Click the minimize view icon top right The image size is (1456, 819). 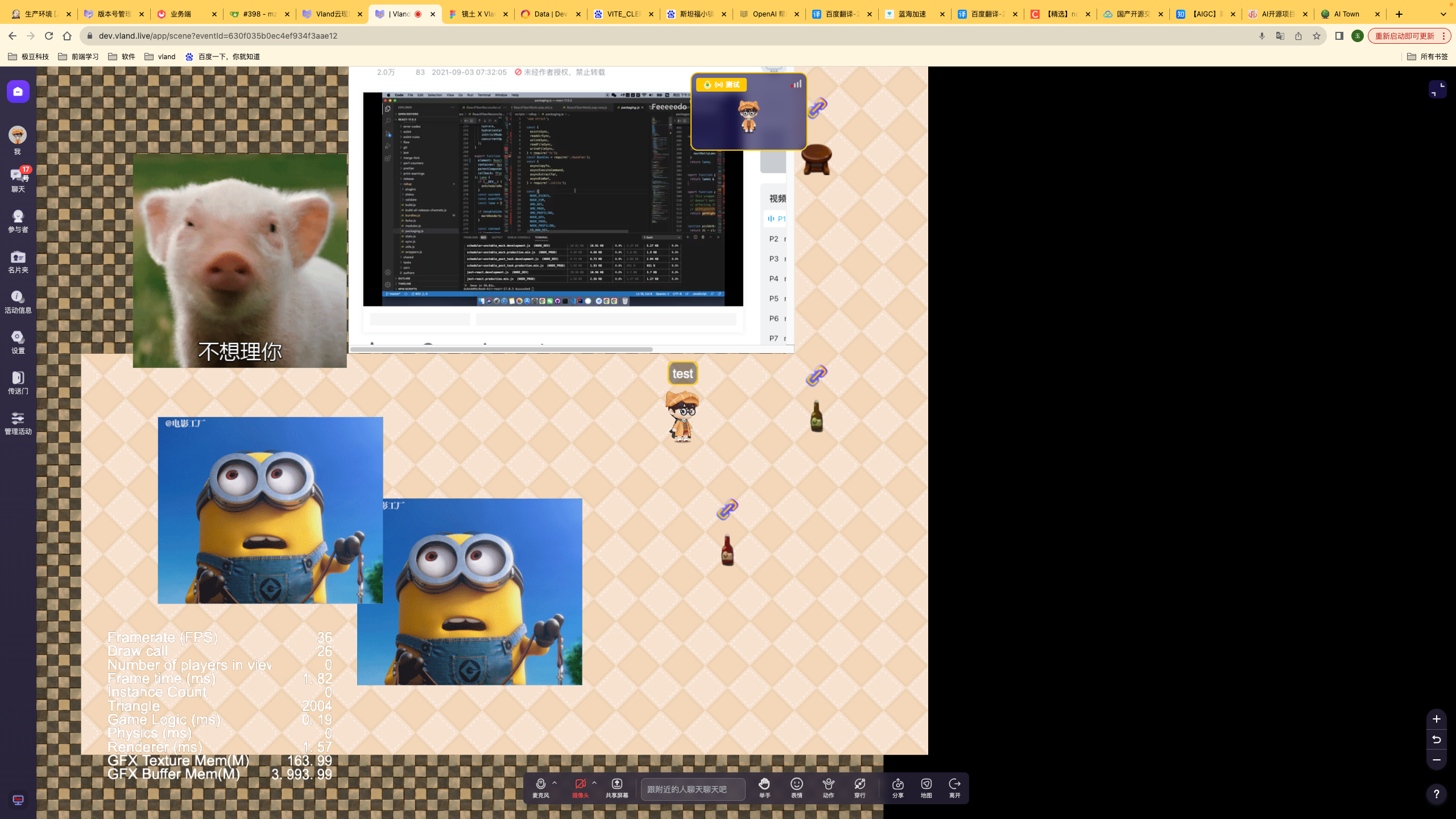[x=1438, y=89]
